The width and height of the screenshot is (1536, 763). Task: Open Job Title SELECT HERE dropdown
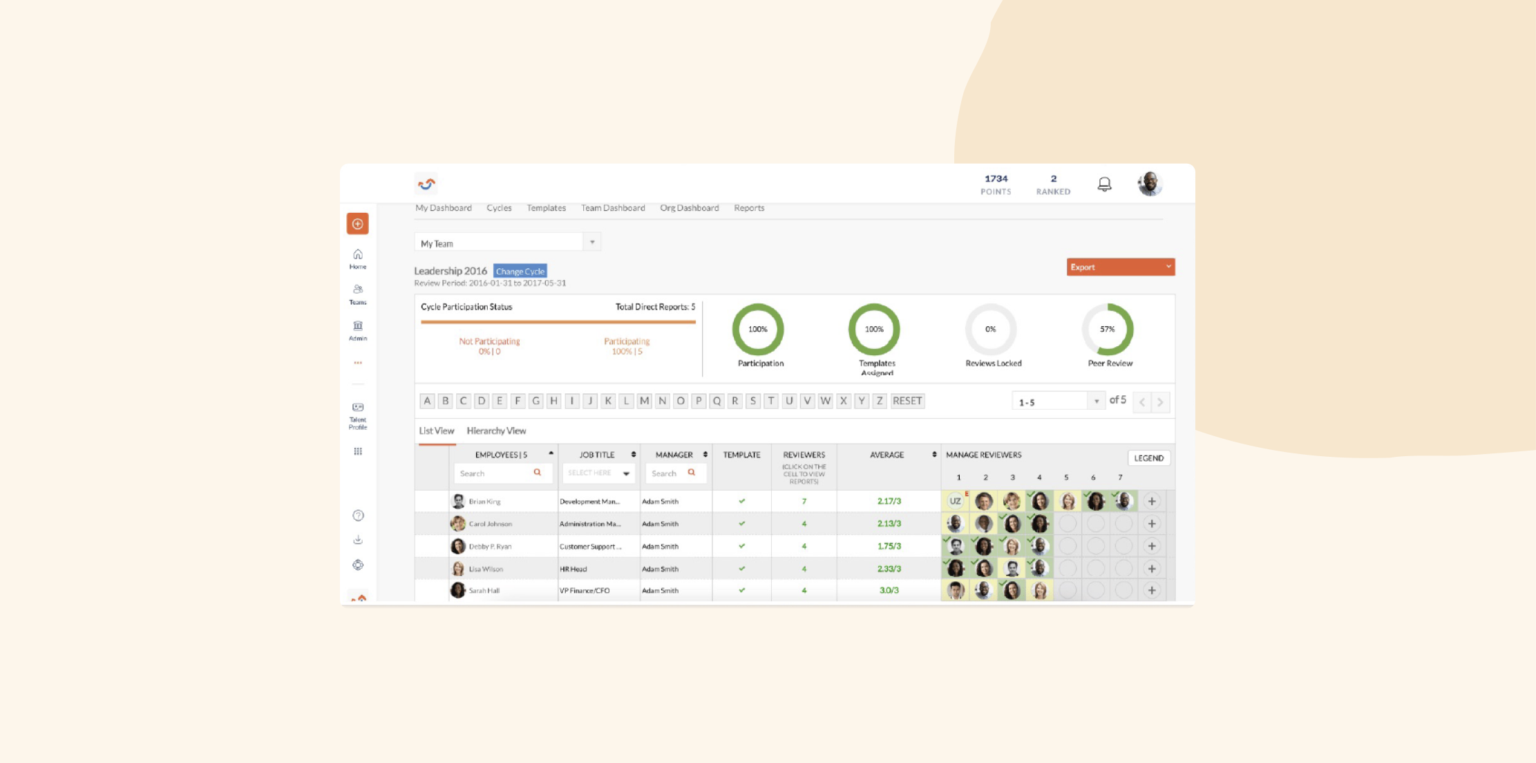pos(598,473)
